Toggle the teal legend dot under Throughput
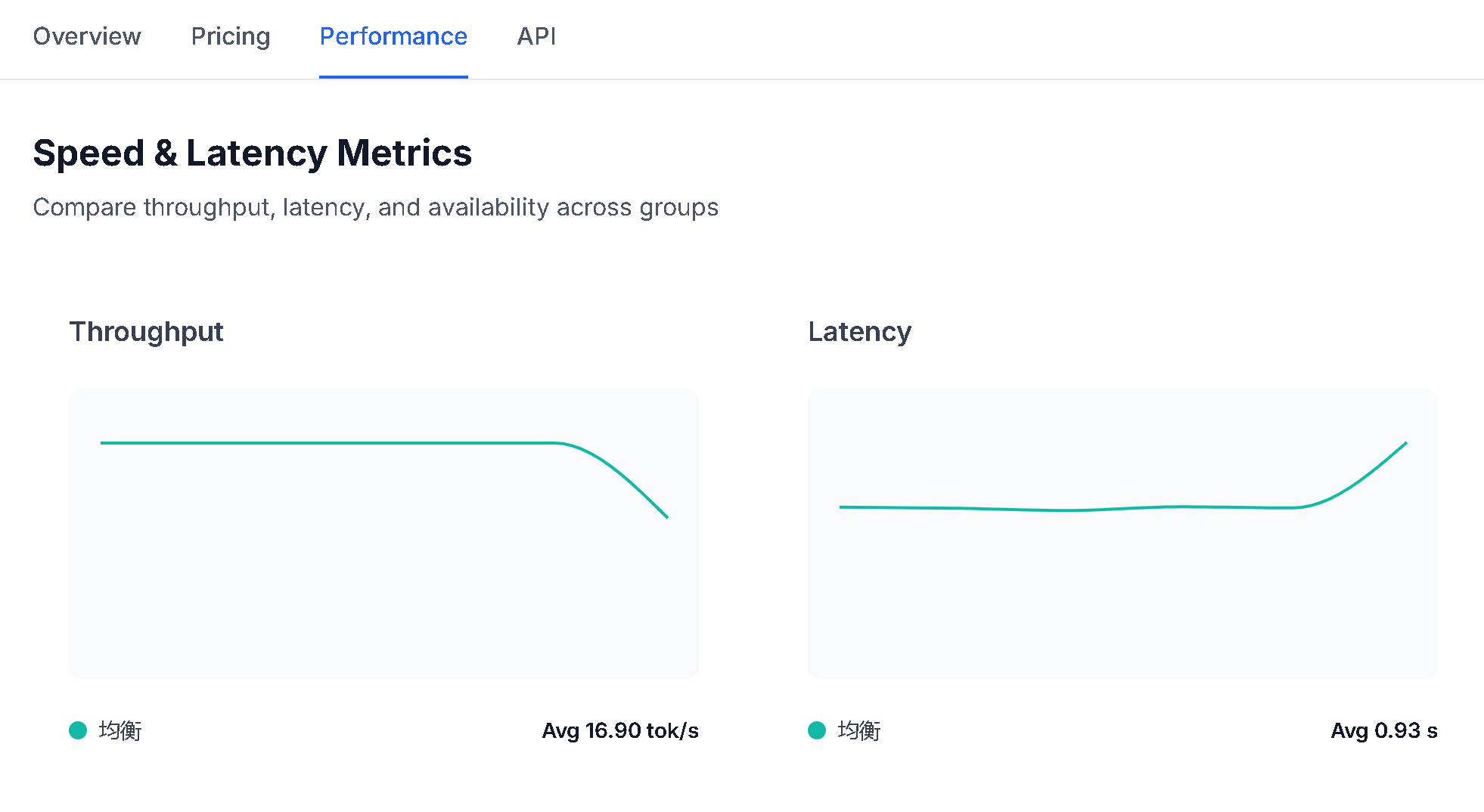 tap(78, 730)
